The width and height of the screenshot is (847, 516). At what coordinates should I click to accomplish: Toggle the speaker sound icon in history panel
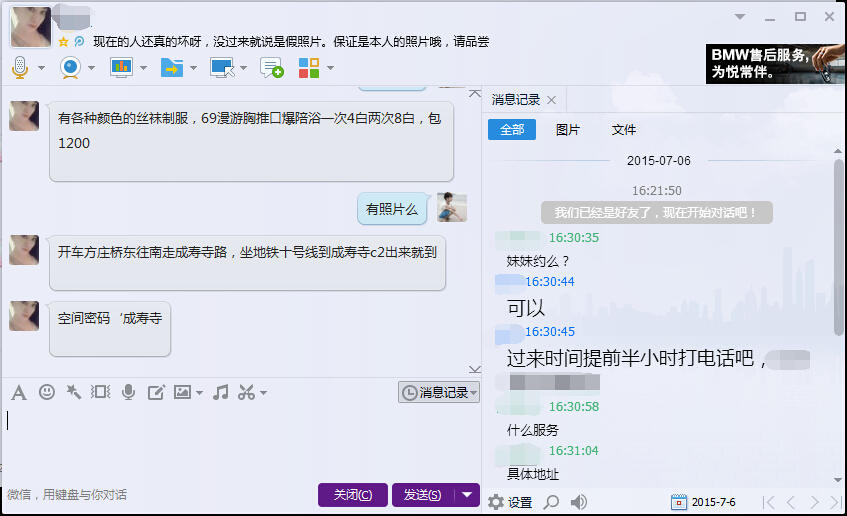(579, 502)
